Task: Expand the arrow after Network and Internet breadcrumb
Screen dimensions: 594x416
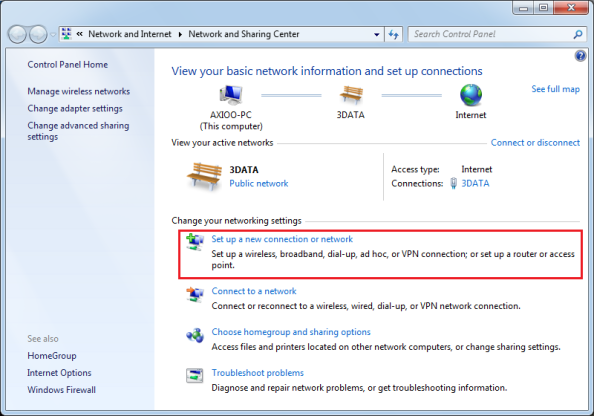Action: point(180,34)
